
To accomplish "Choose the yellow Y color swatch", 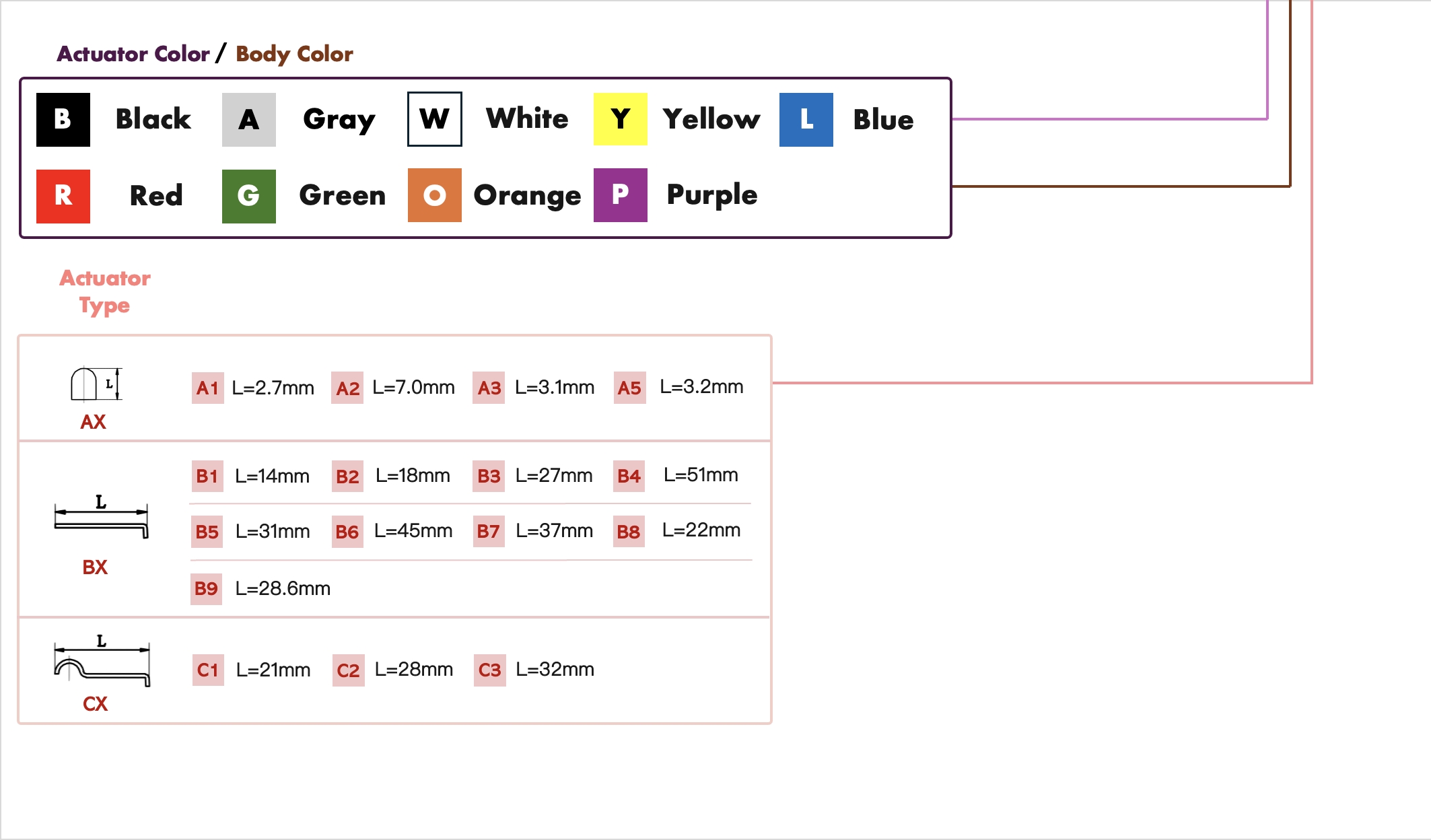I will click(621, 119).
